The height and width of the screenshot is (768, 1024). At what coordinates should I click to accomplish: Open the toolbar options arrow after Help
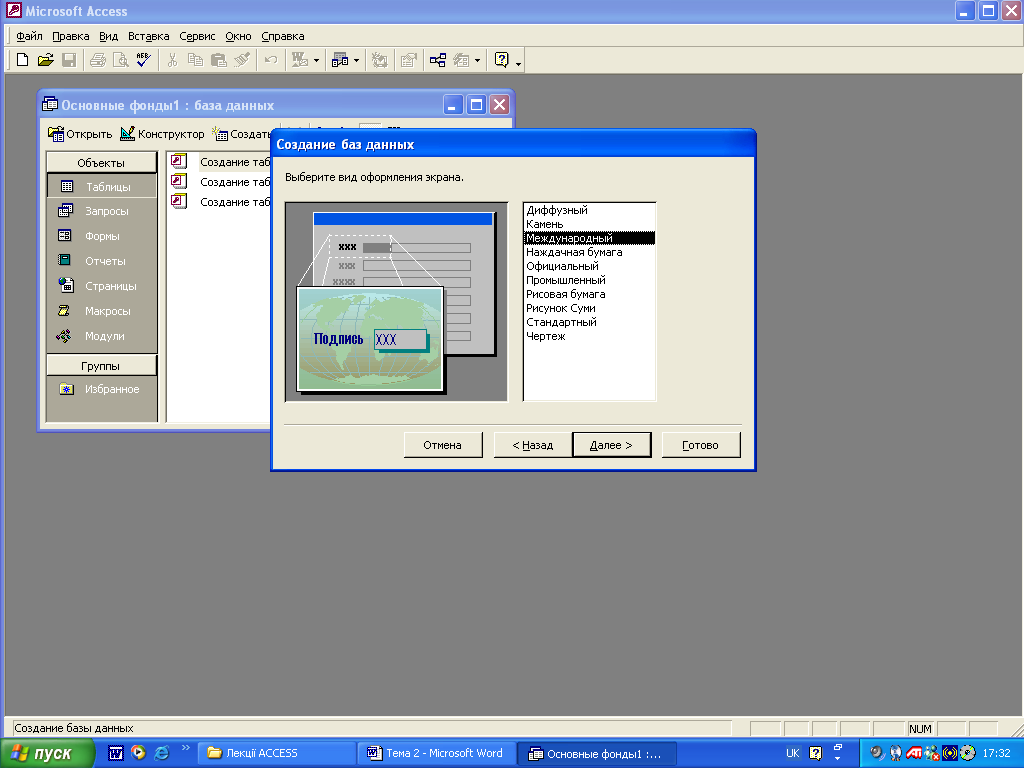click(519, 63)
